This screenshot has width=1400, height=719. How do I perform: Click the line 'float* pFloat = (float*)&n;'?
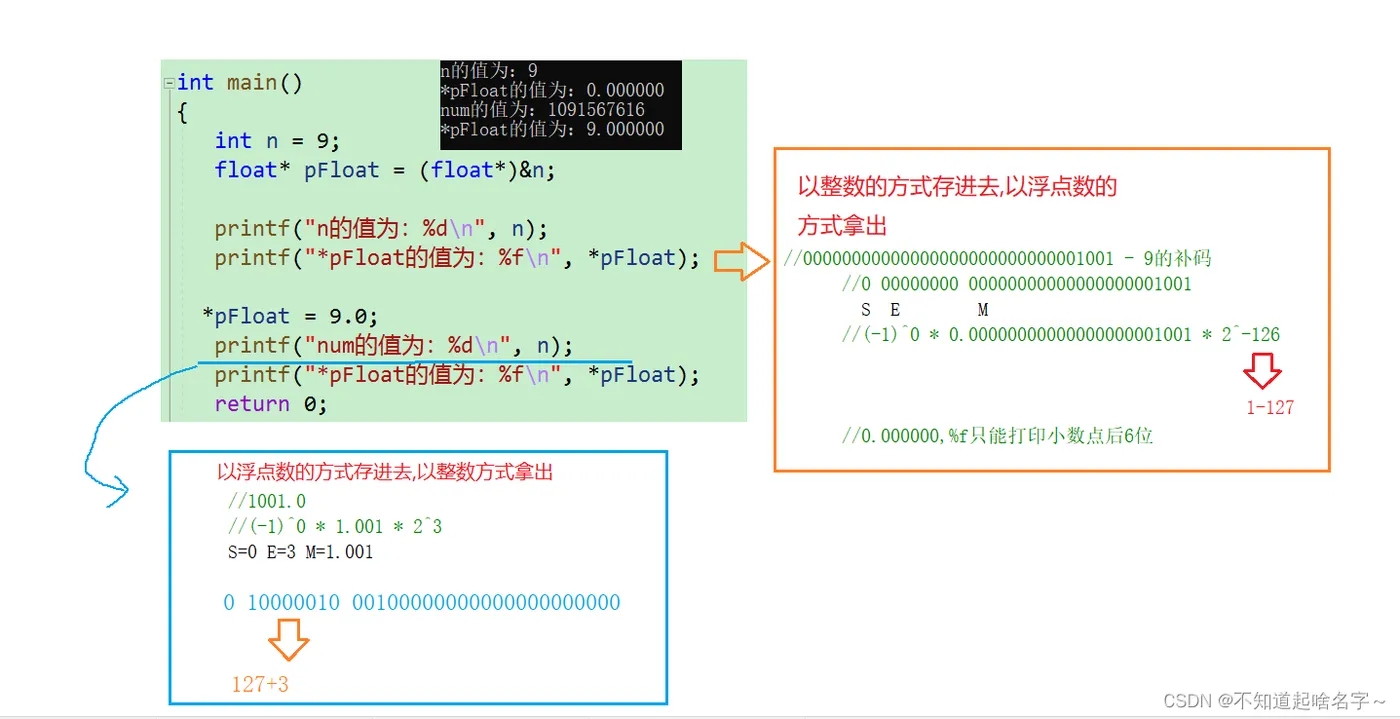384,170
